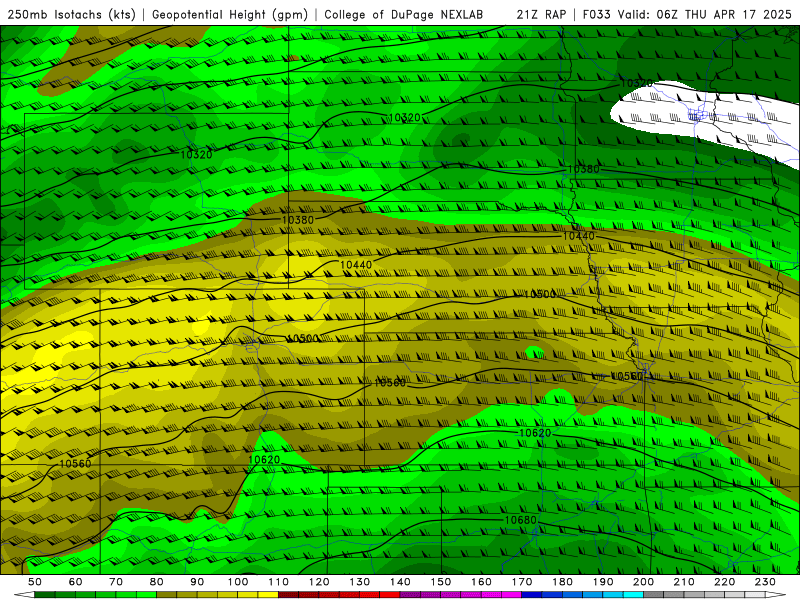Click the "College of DuPage NEXLAB" header text
Viewport: 800px width, 600px height.
(404, 15)
